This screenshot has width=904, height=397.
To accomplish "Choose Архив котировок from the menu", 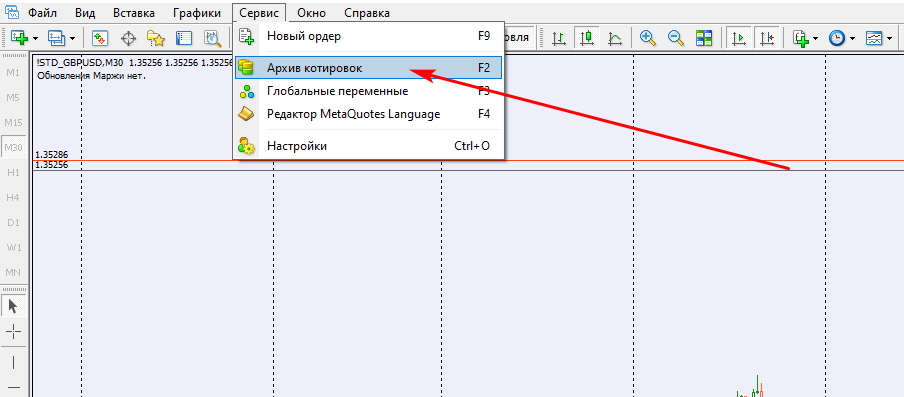I will (369, 68).
